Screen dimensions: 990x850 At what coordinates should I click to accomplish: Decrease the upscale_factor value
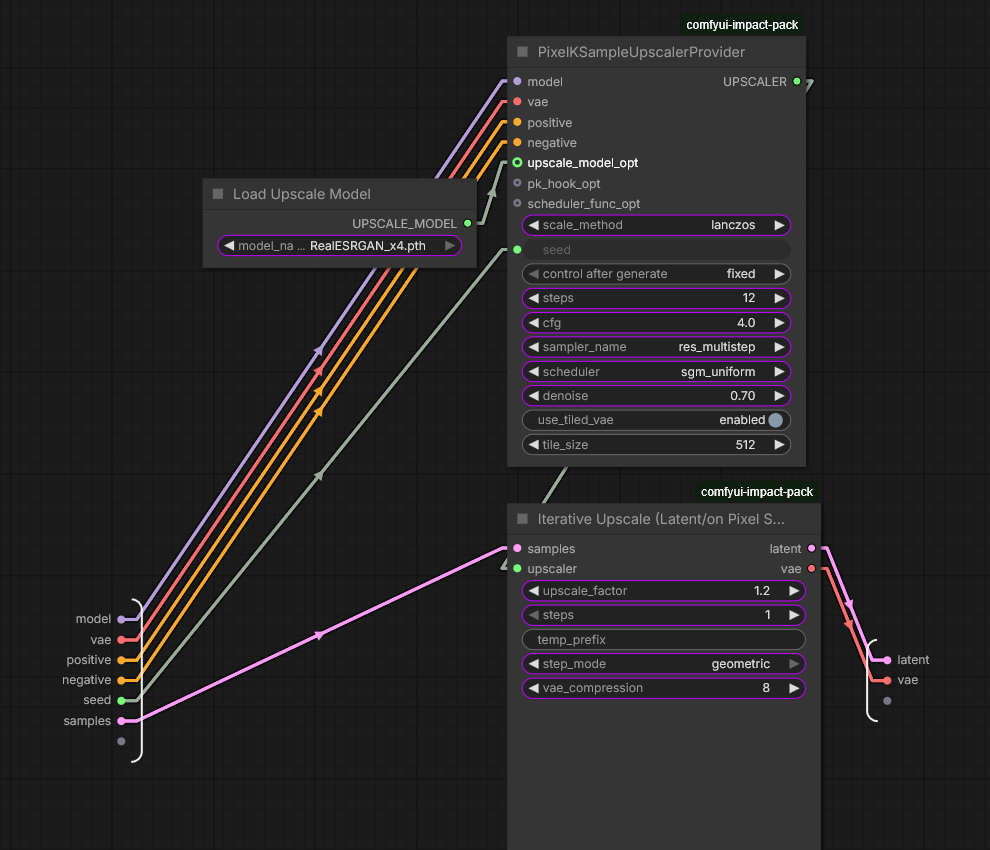(534, 590)
